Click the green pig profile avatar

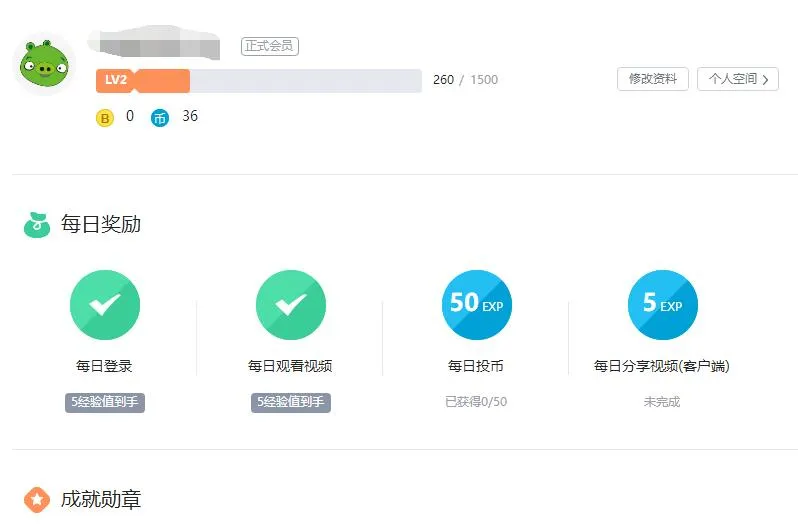44,65
